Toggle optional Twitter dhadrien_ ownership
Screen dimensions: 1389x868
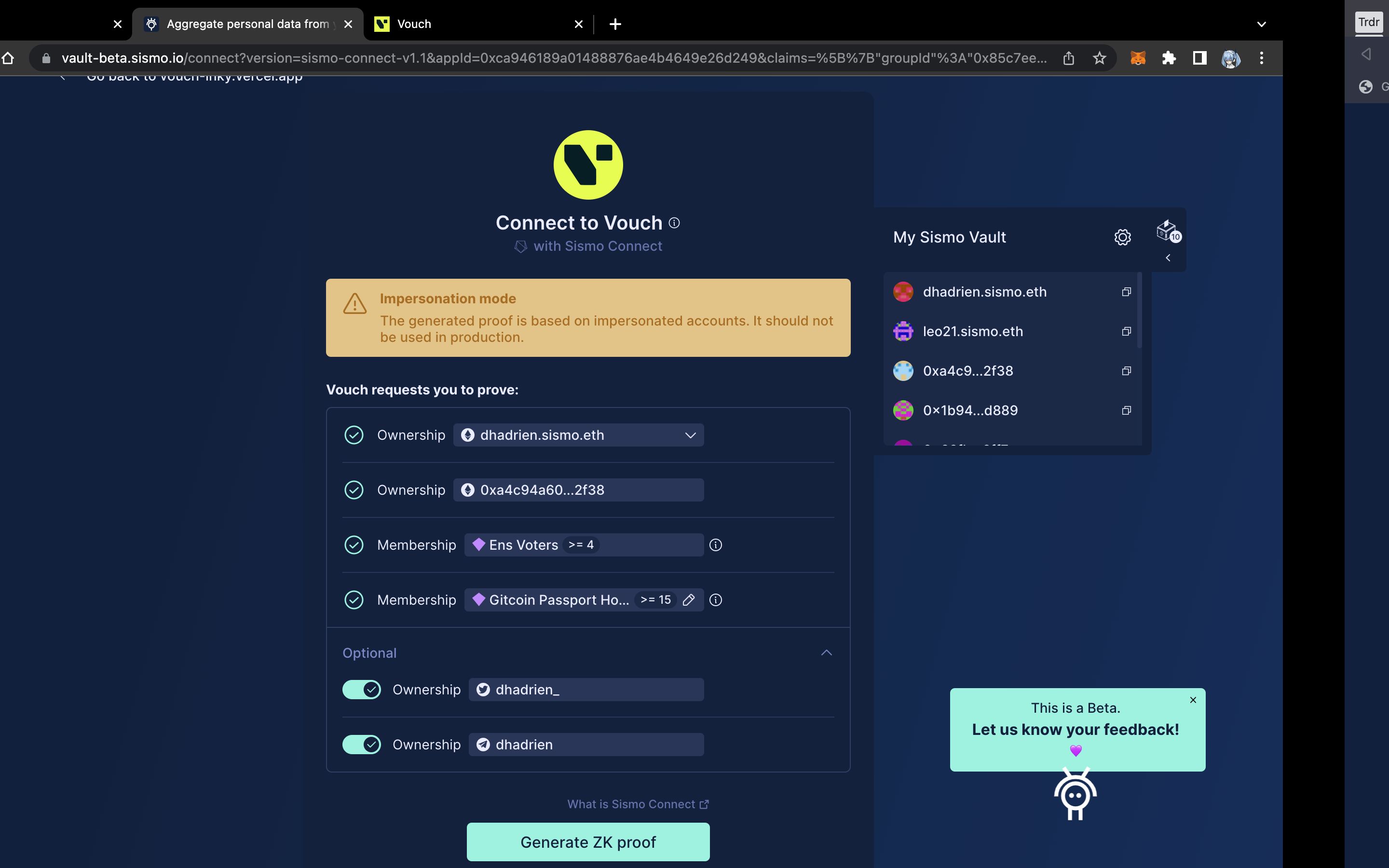(362, 690)
